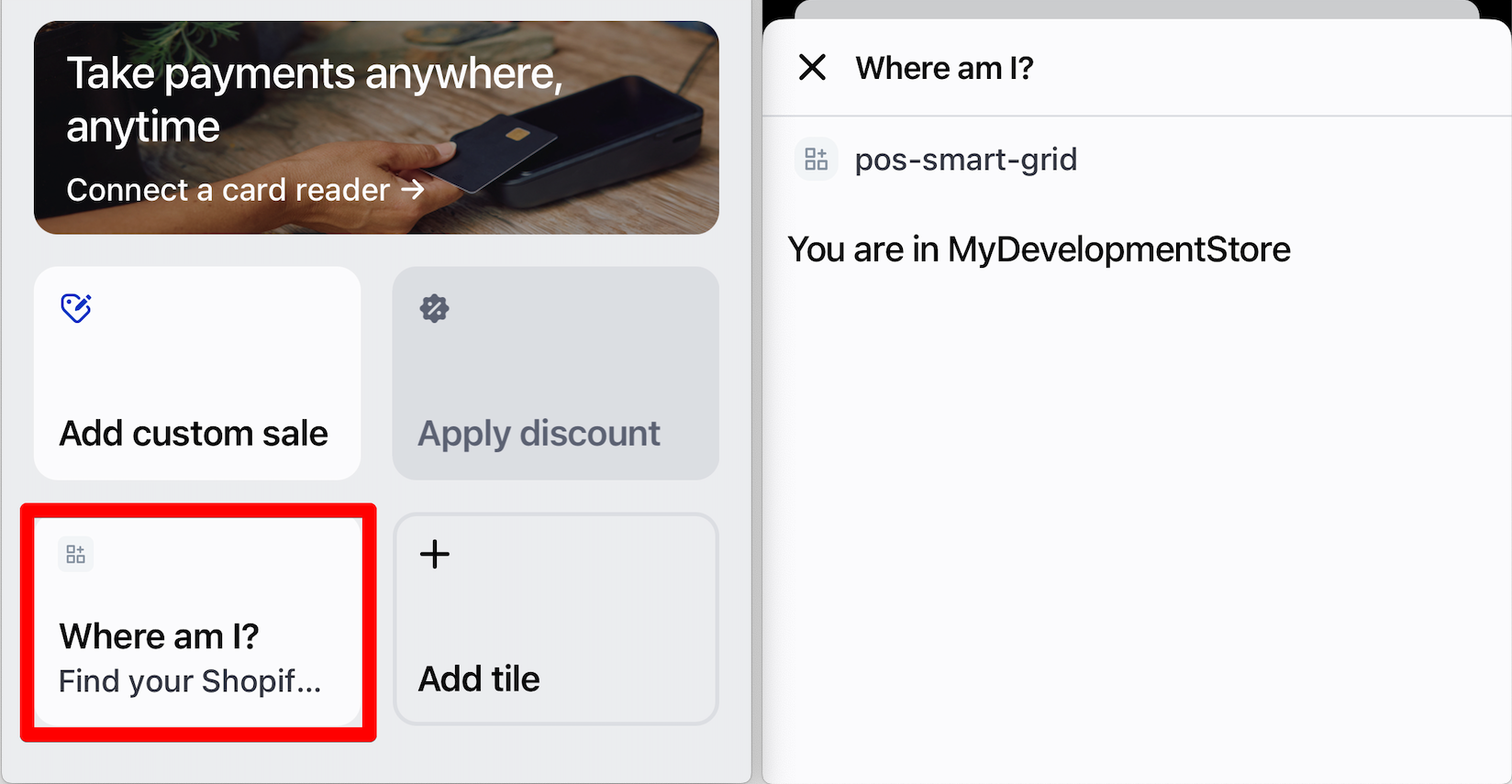Click the Where am I? panel title

(x=944, y=67)
